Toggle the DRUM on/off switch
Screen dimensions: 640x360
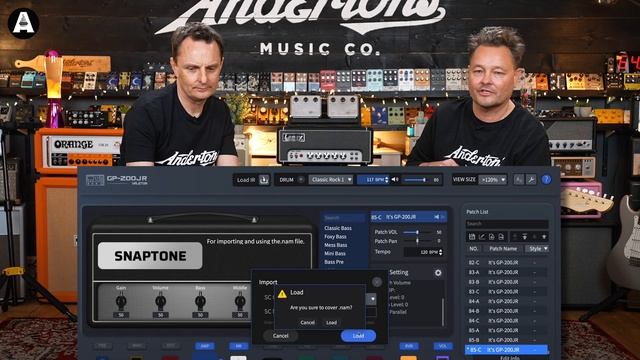301,180
